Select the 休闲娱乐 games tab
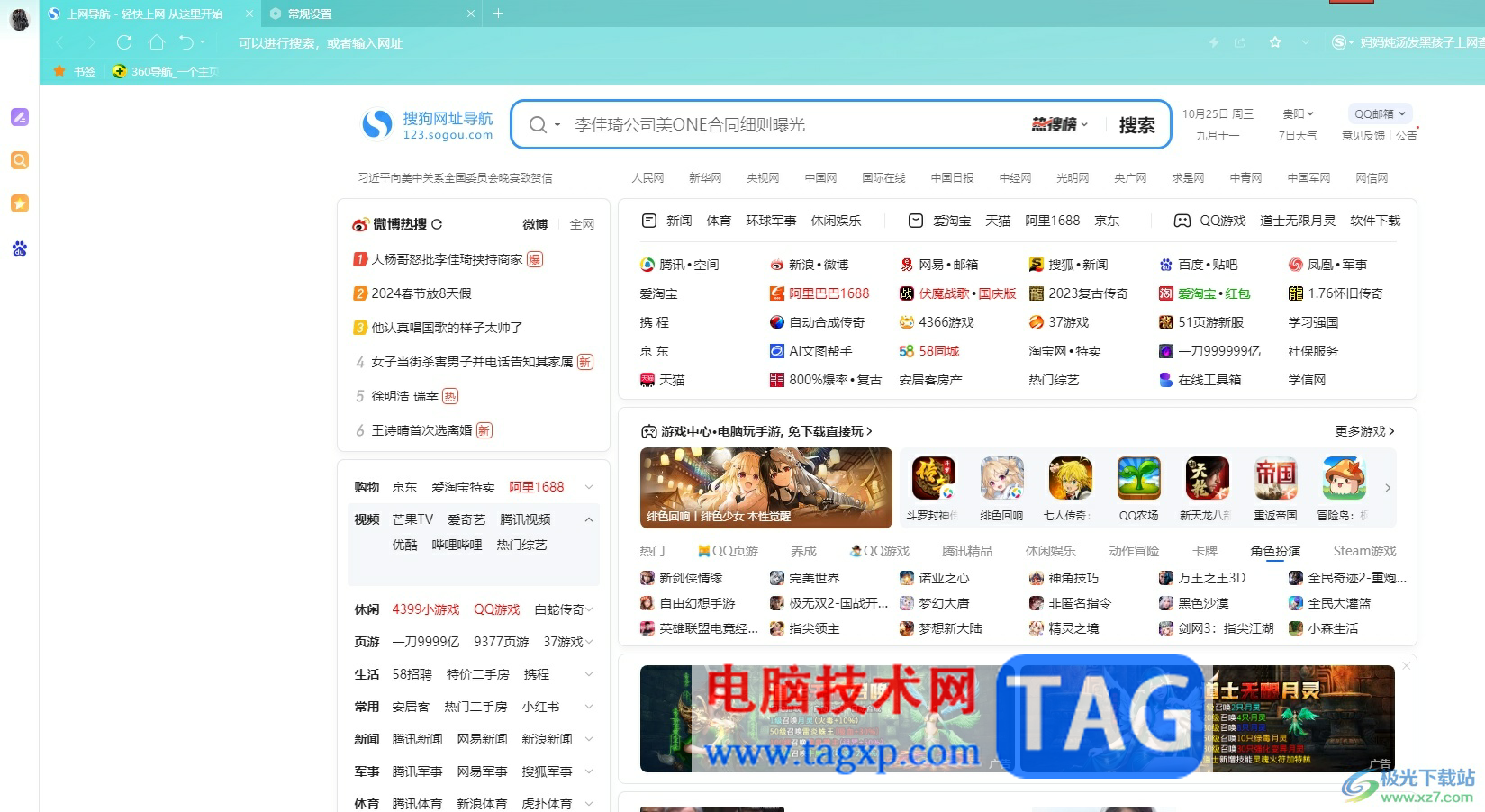The image size is (1485, 812). (x=1050, y=551)
